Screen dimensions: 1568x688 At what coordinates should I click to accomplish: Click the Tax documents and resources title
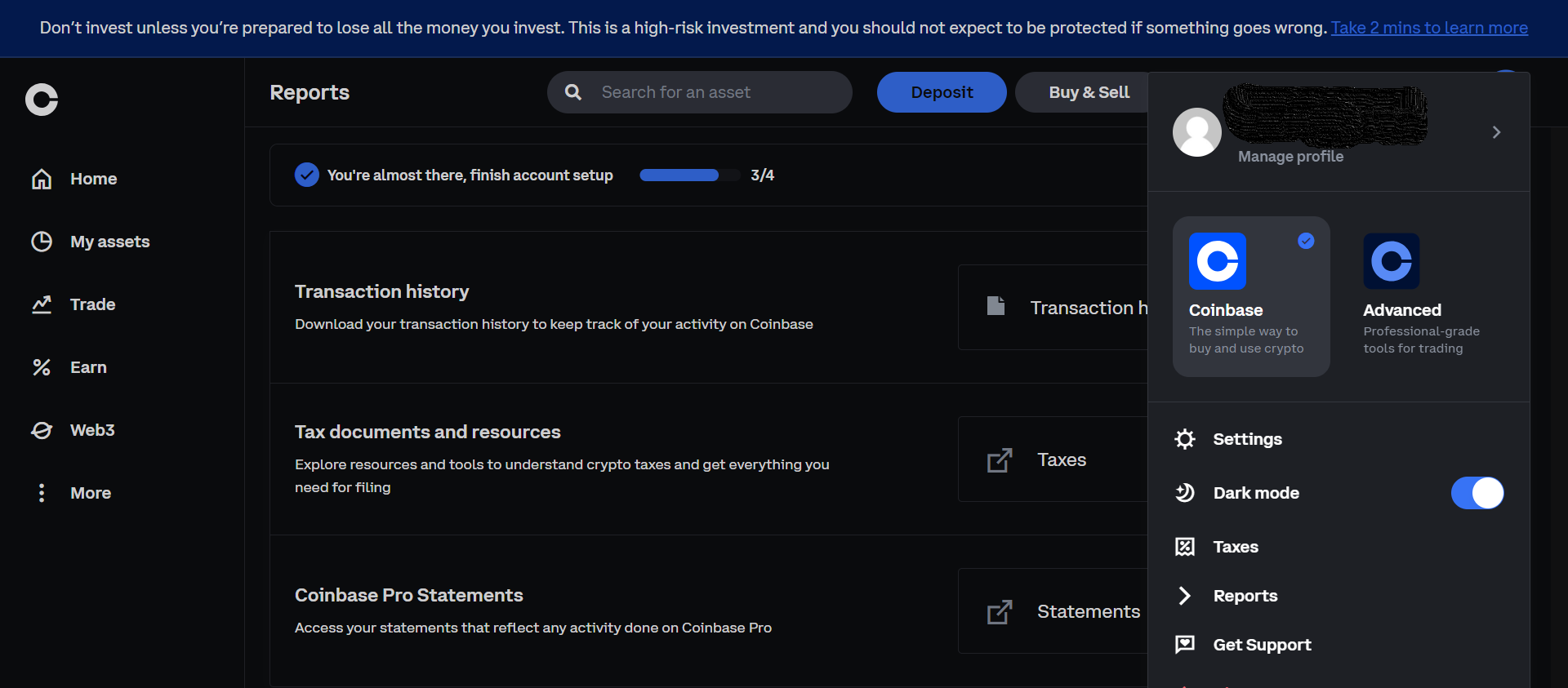[428, 432]
